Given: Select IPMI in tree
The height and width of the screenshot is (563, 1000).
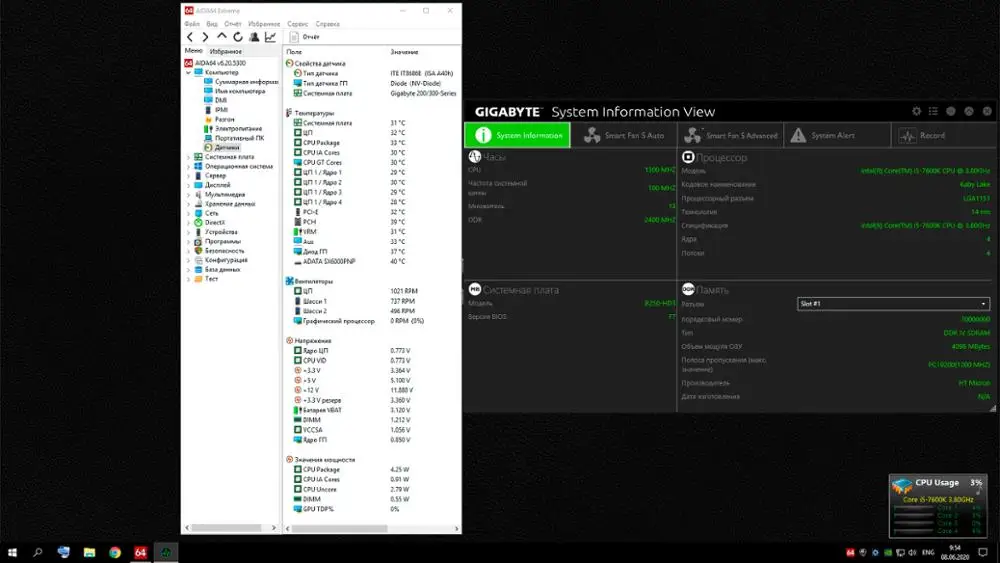Looking at the screenshot, I should (x=216, y=110).
